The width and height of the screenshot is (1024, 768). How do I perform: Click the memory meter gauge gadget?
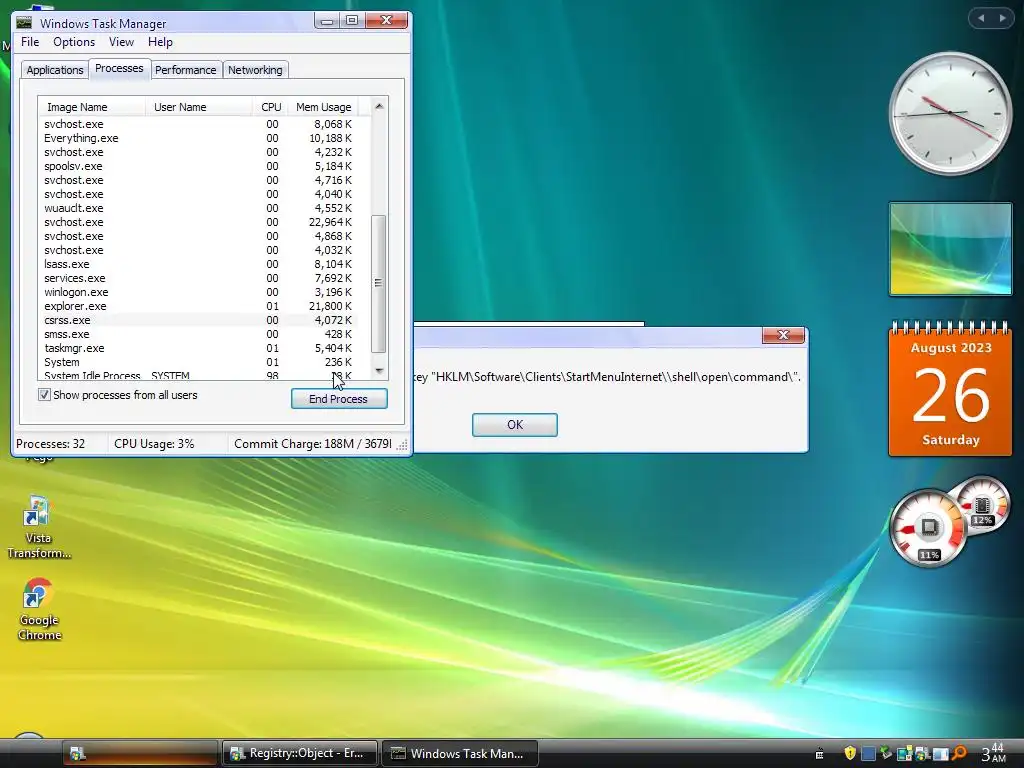tap(984, 504)
